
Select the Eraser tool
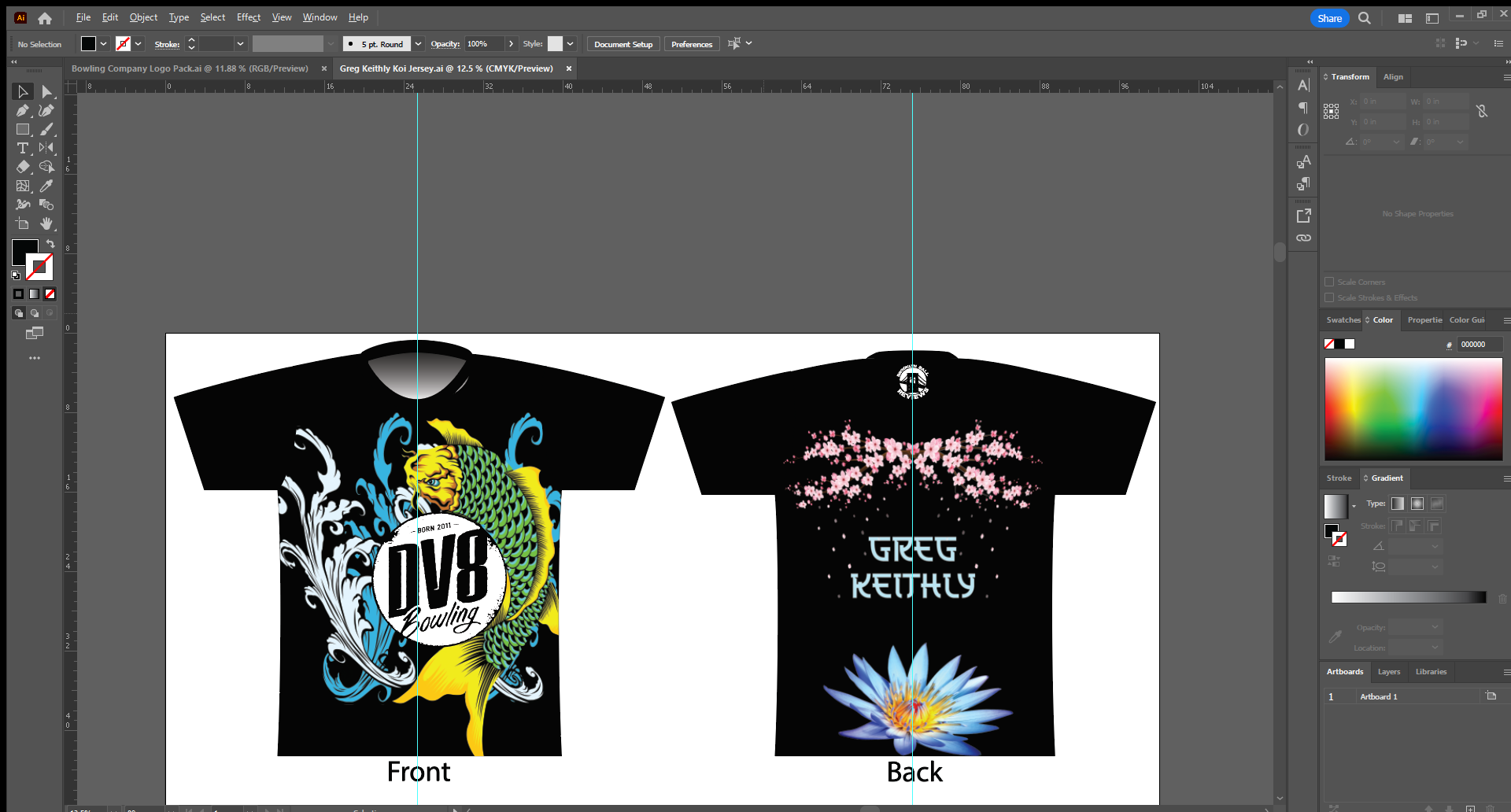point(23,167)
